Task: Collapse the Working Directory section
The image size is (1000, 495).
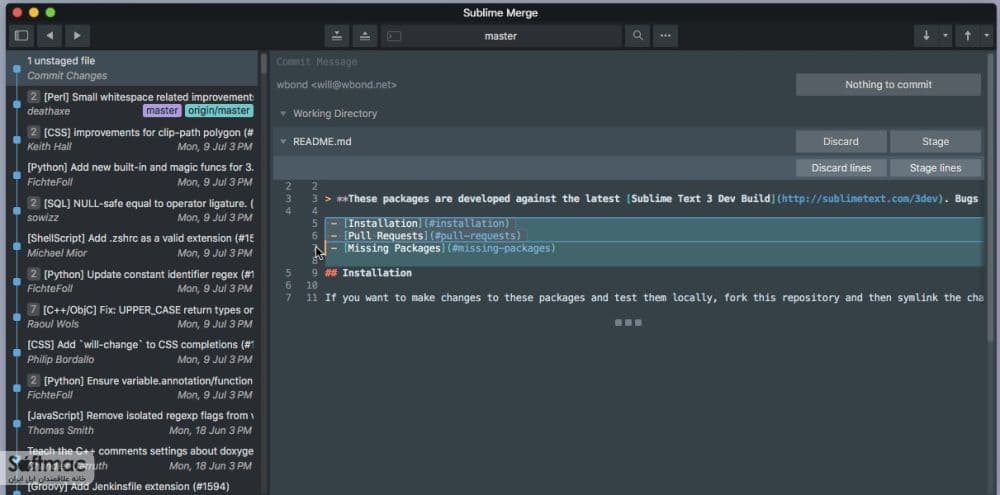Action: pyautogui.click(x=283, y=114)
